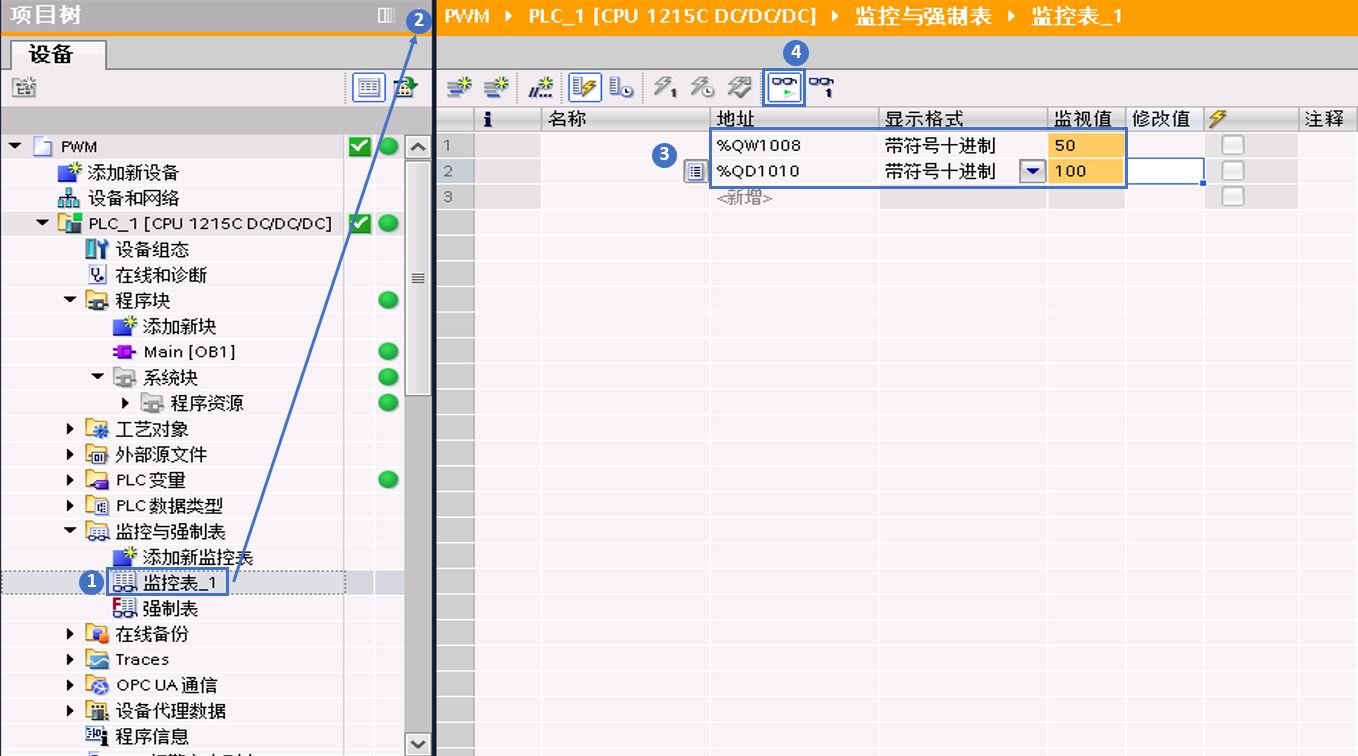1358x756 pixels.
Task: Click the Insert row toolbar icon
Action: [458, 88]
